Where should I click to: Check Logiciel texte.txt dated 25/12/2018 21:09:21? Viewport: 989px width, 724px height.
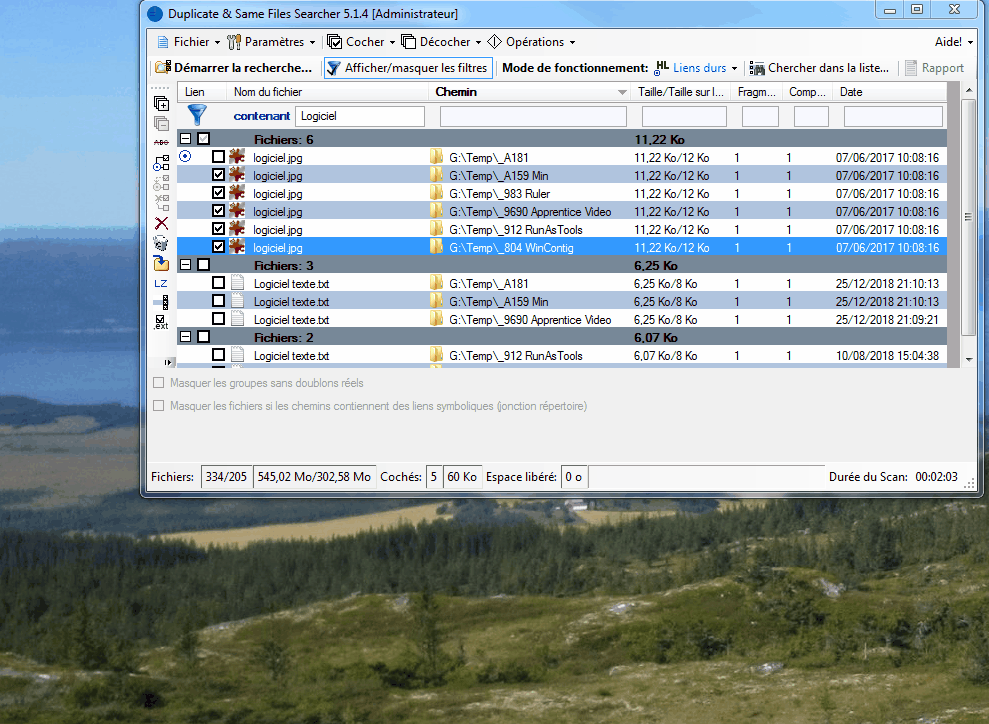point(218,319)
